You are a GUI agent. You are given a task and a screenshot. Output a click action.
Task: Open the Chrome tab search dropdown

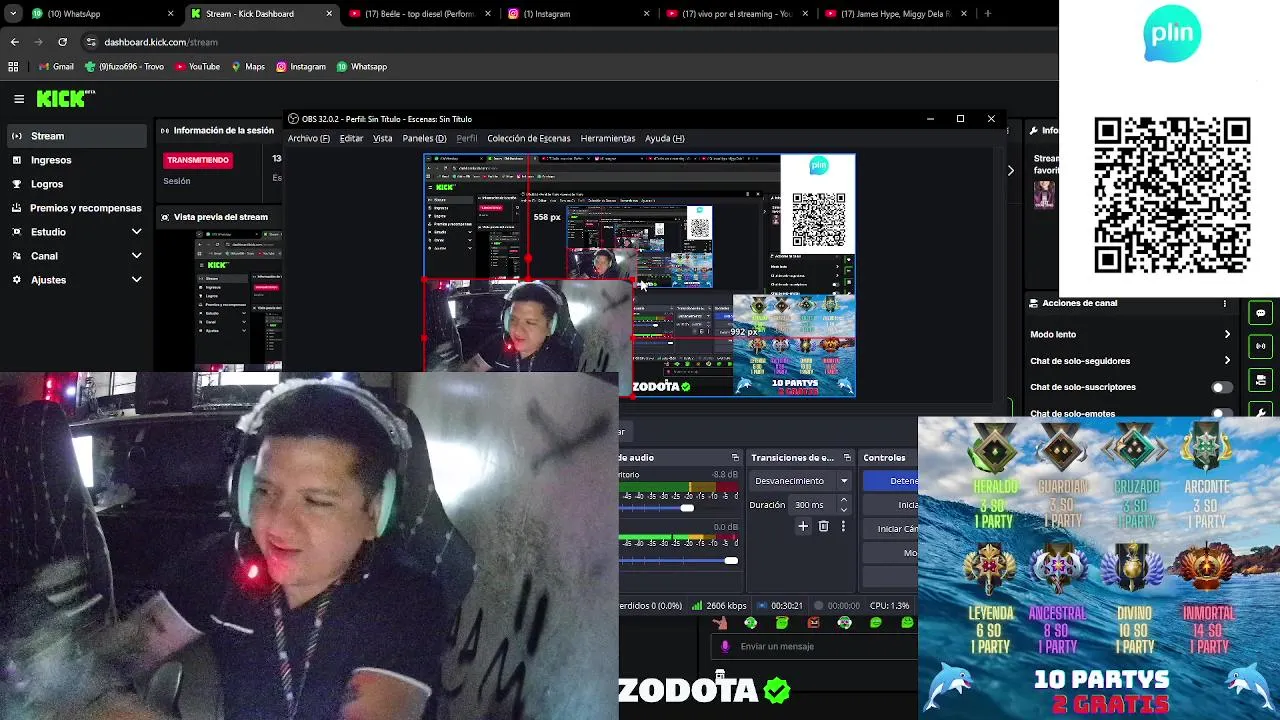coord(13,14)
